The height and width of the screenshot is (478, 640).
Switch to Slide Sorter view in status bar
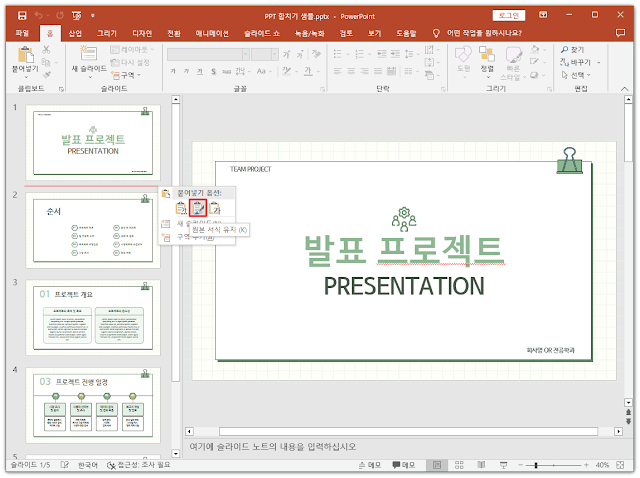459,465
